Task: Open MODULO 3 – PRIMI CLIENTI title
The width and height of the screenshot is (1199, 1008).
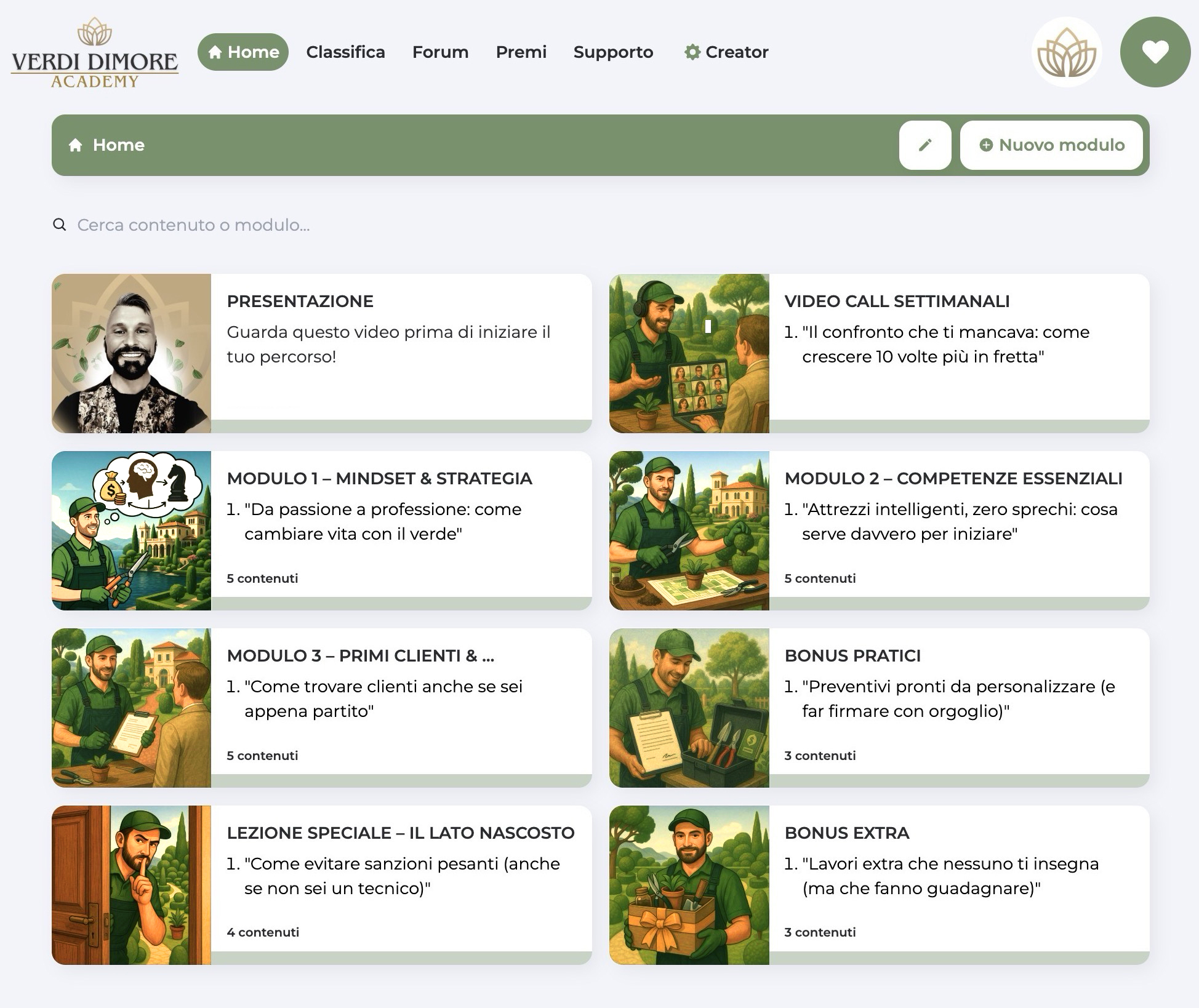Action: pyautogui.click(x=360, y=656)
